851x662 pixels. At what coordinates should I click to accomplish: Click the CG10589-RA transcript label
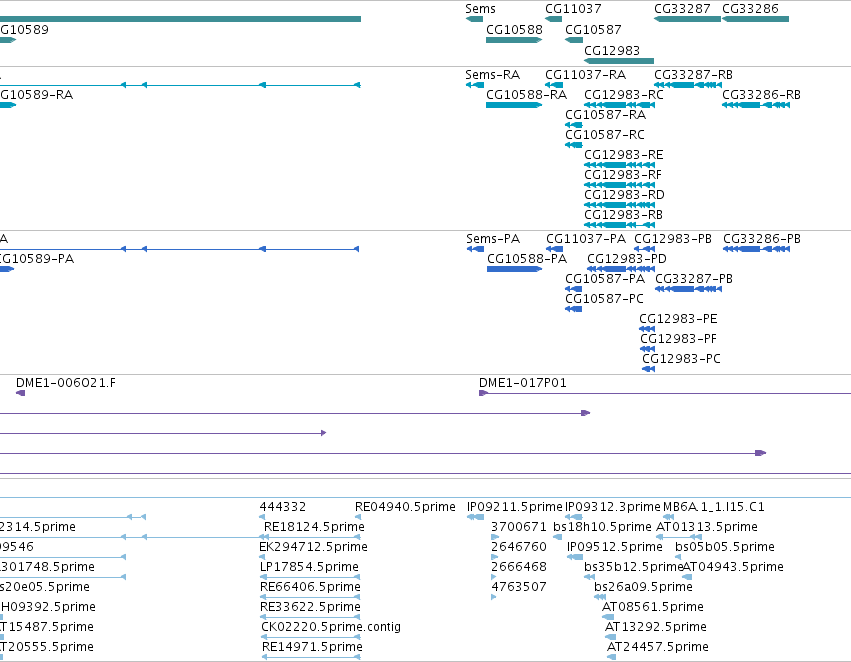(x=36, y=95)
